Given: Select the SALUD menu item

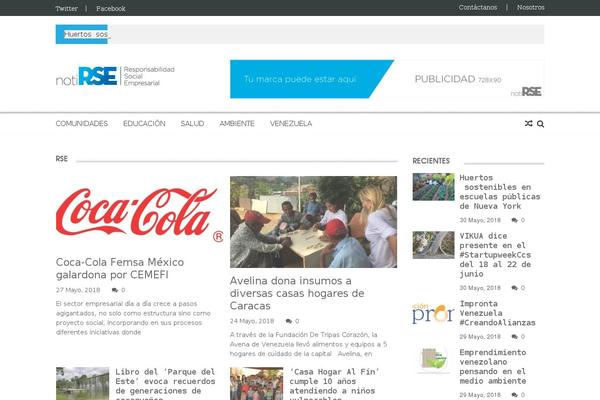Looking at the screenshot, I should pos(192,124).
